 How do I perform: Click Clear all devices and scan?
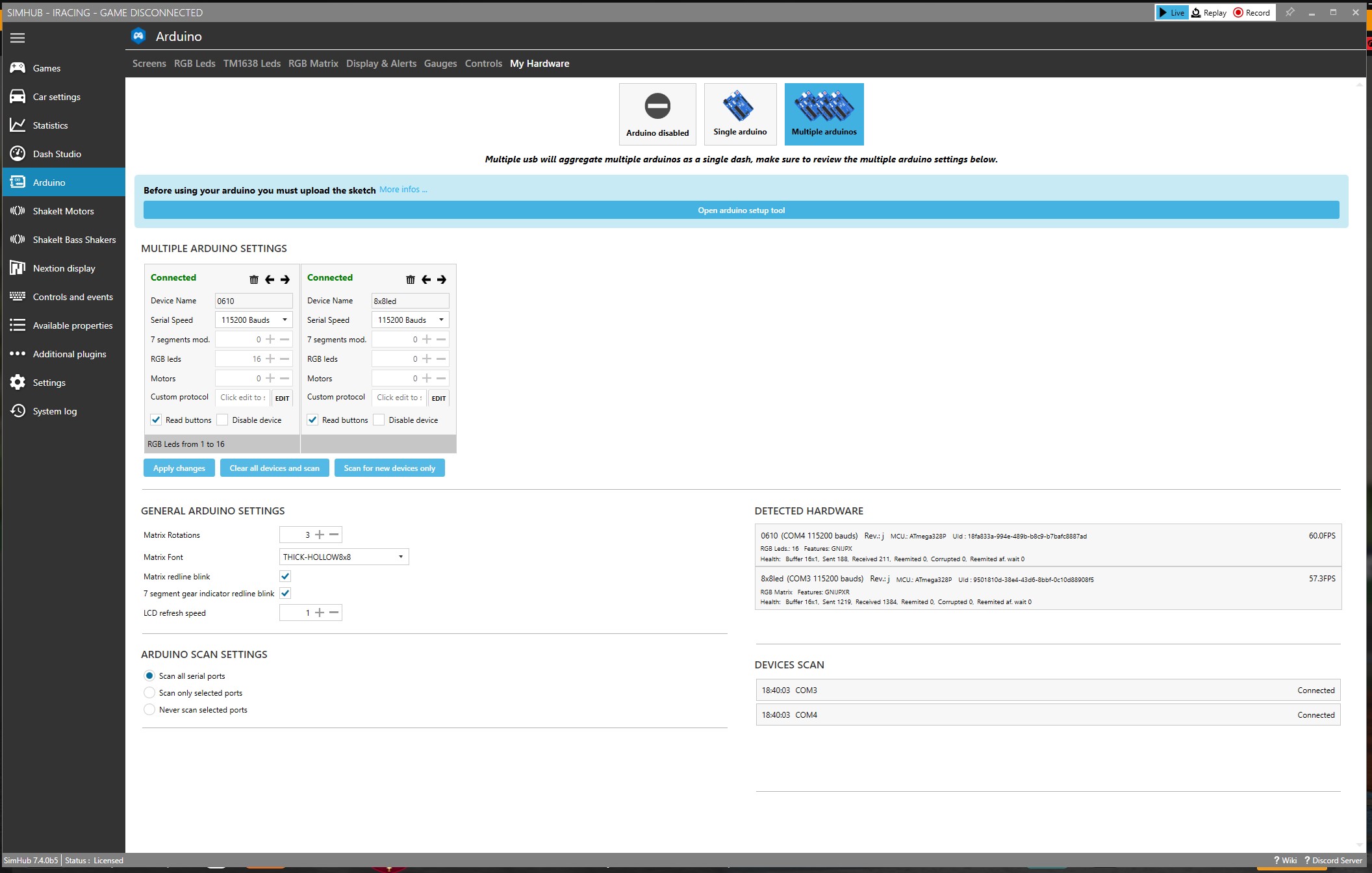pos(275,468)
